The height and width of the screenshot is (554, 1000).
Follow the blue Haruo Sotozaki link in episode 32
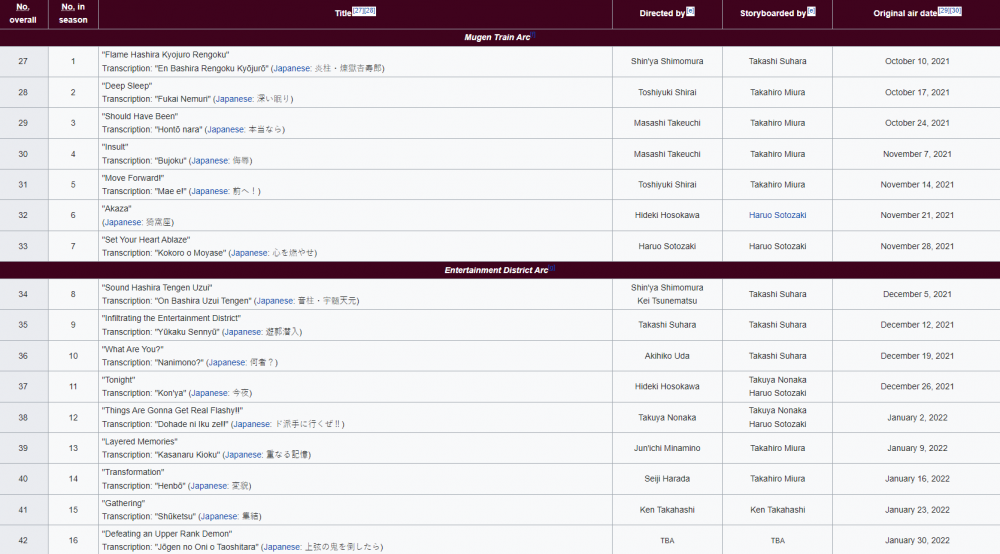tap(777, 215)
